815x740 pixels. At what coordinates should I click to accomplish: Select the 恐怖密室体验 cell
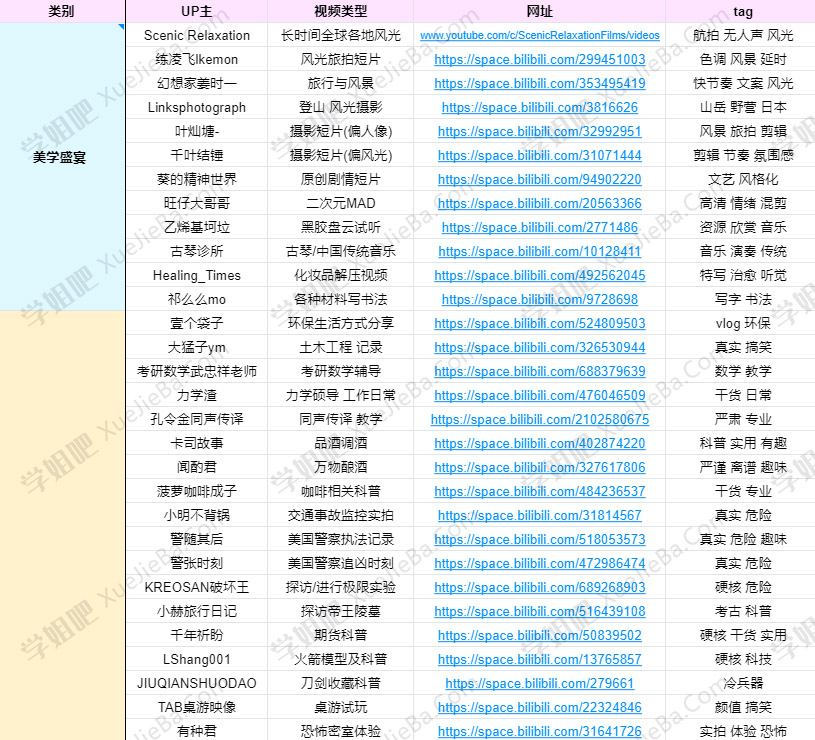coord(340,731)
